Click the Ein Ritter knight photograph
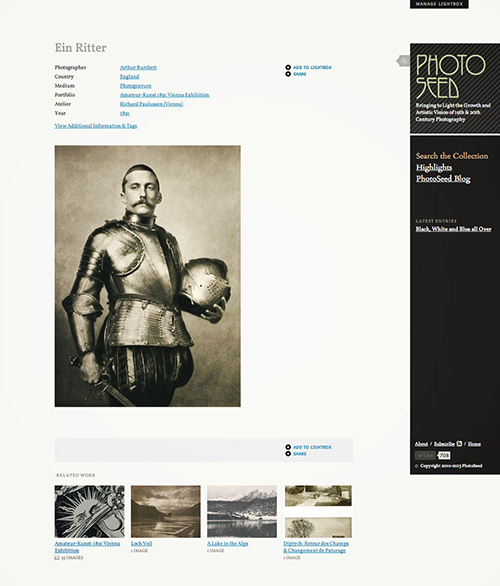 (x=148, y=276)
